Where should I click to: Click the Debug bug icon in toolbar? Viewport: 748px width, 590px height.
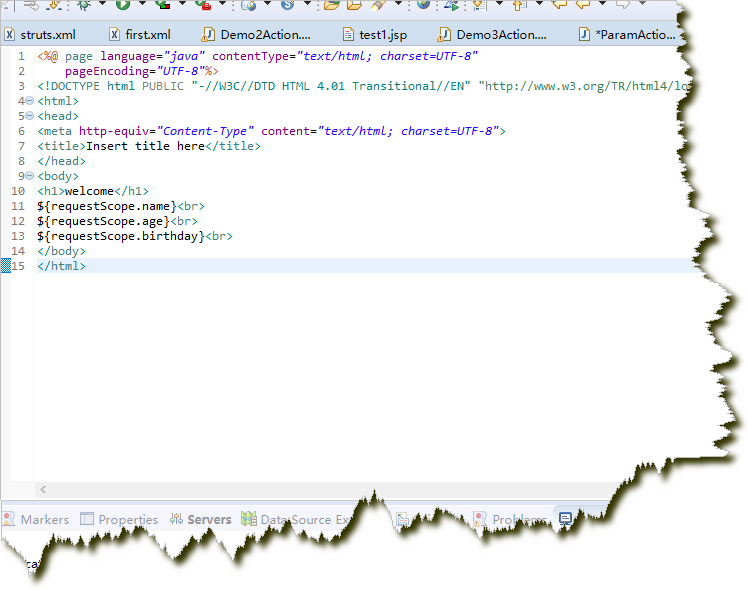pyautogui.click(x=84, y=5)
